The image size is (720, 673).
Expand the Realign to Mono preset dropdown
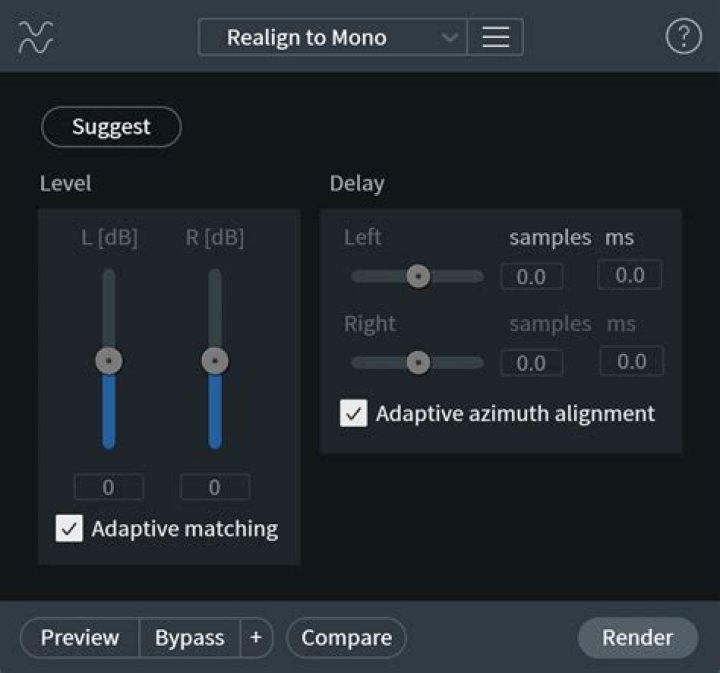click(332, 38)
